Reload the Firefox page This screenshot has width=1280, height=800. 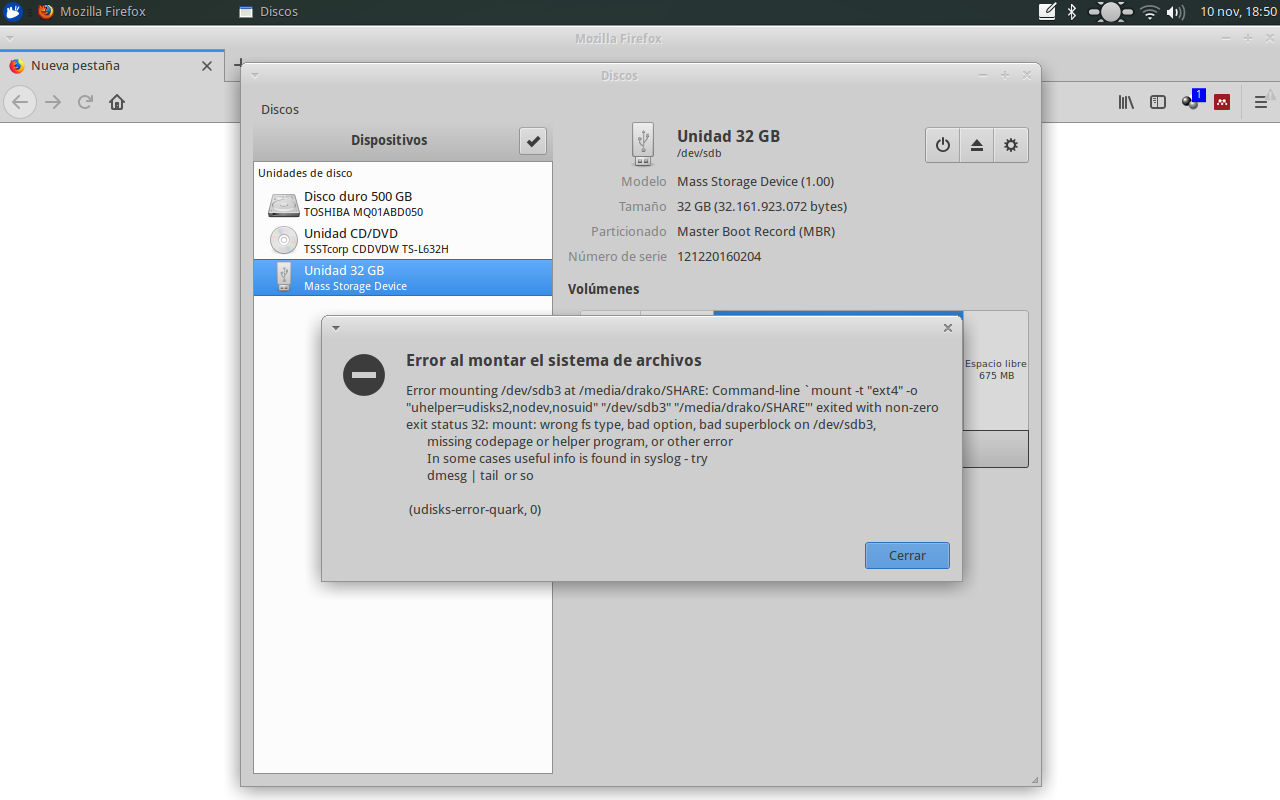[x=86, y=102]
